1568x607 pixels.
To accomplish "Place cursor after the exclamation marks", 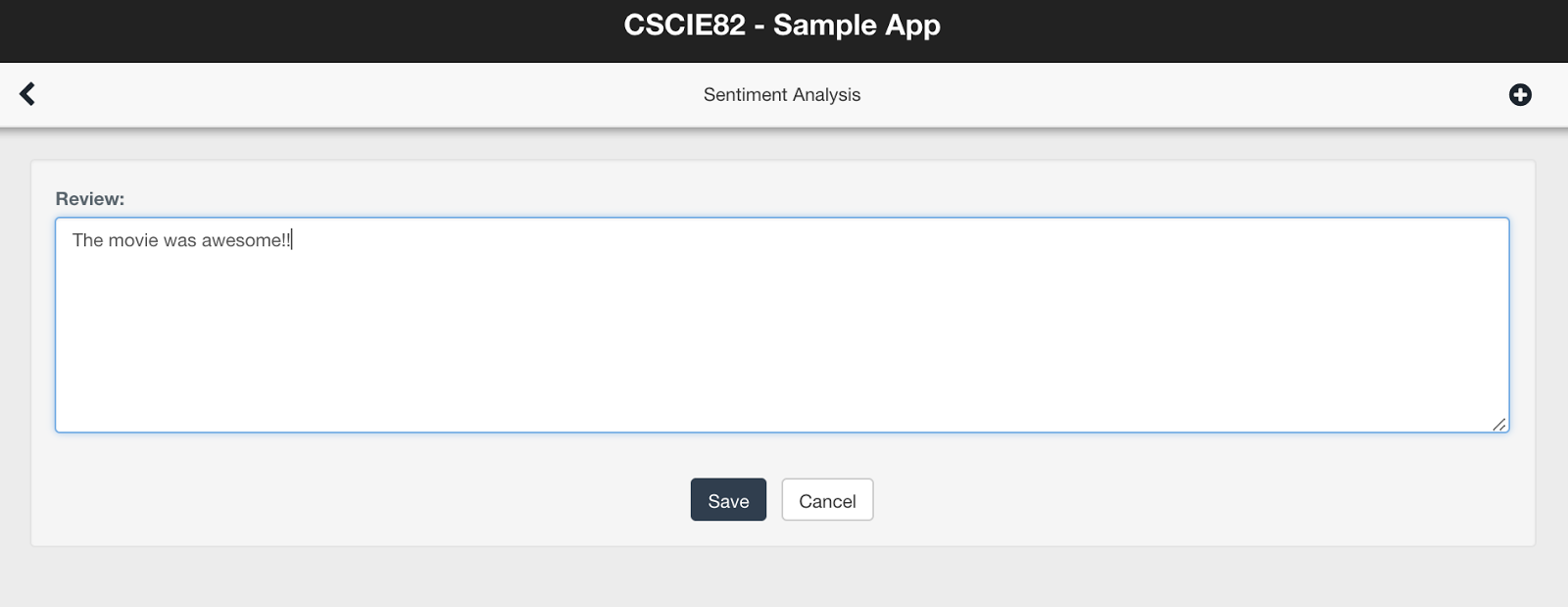I will coord(292,240).
